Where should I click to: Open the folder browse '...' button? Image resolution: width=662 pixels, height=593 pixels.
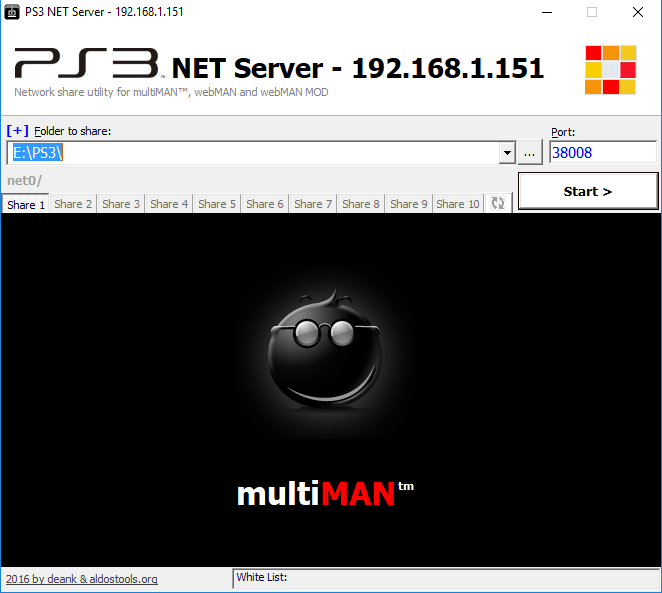pyautogui.click(x=530, y=153)
